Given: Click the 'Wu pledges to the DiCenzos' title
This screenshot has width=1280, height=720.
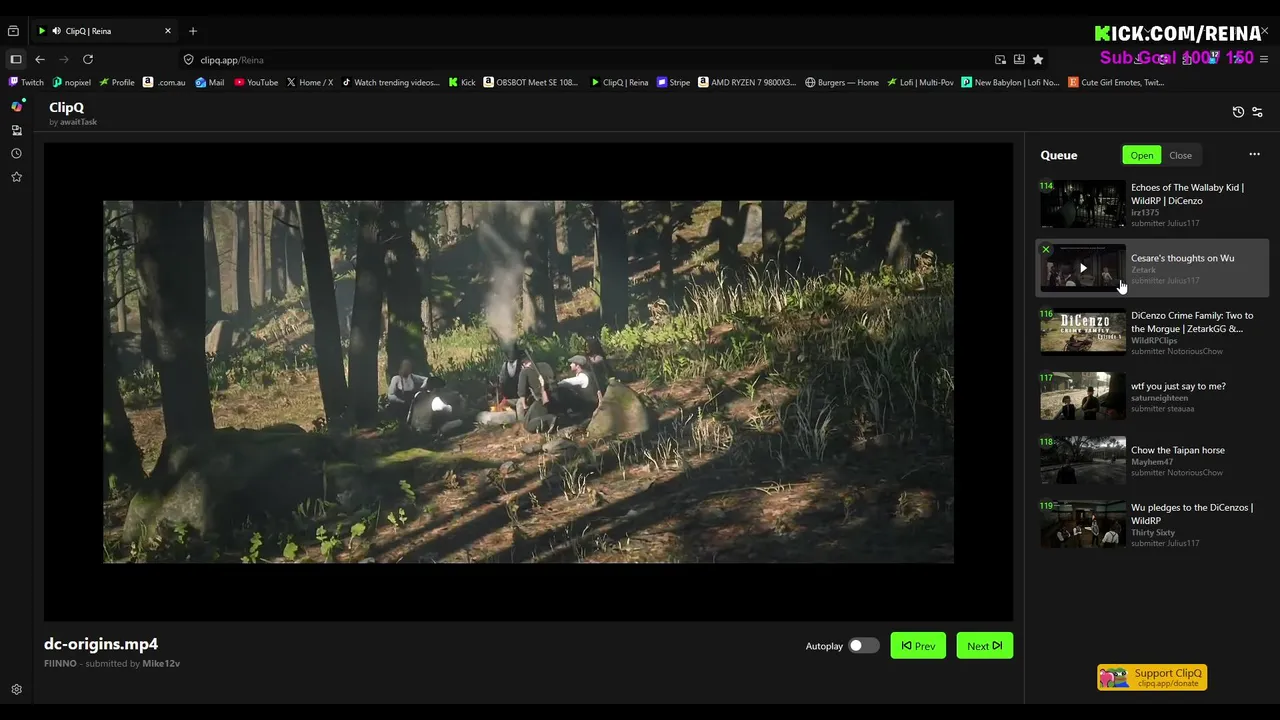Looking at the screenshot, I should [1191, 514].
